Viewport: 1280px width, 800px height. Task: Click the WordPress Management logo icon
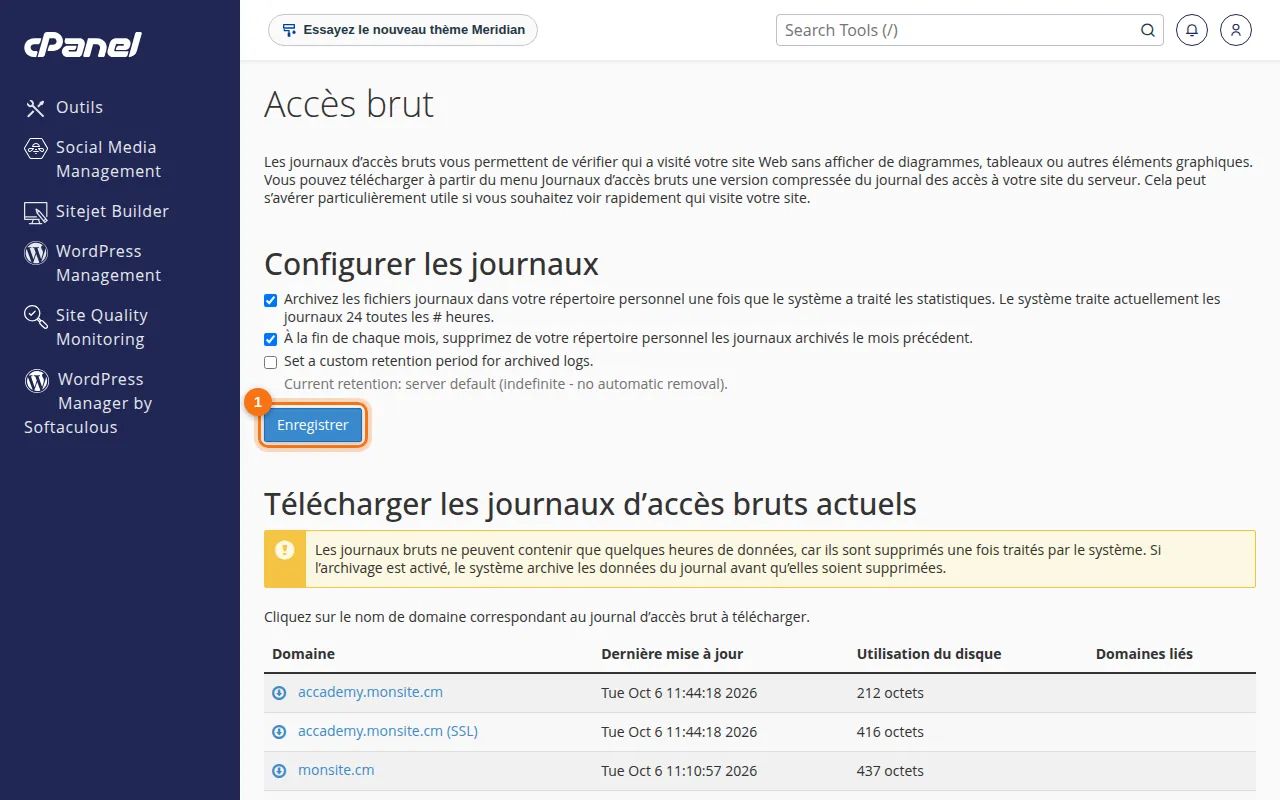pyautogui.click(x=36, y=252)
